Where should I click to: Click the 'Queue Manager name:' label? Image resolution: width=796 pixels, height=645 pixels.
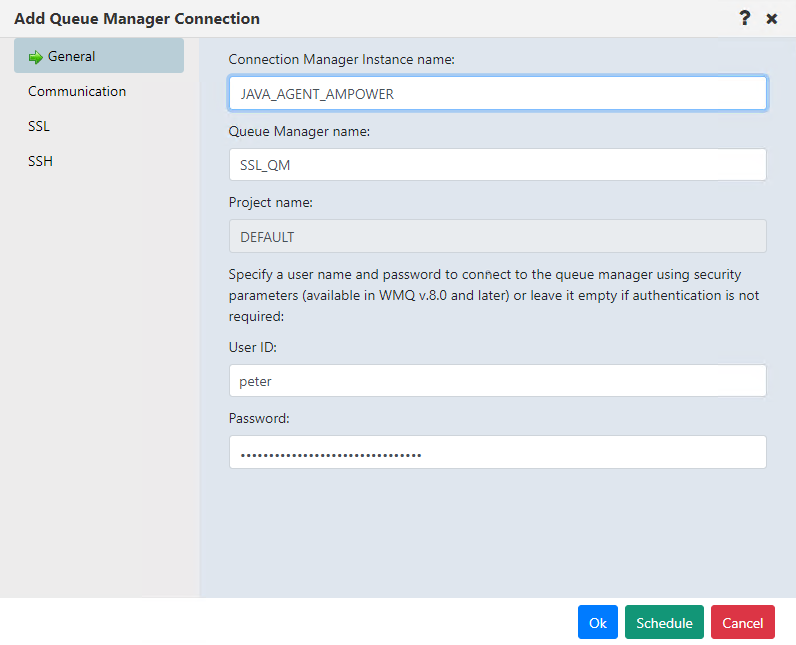click(299, 131)
